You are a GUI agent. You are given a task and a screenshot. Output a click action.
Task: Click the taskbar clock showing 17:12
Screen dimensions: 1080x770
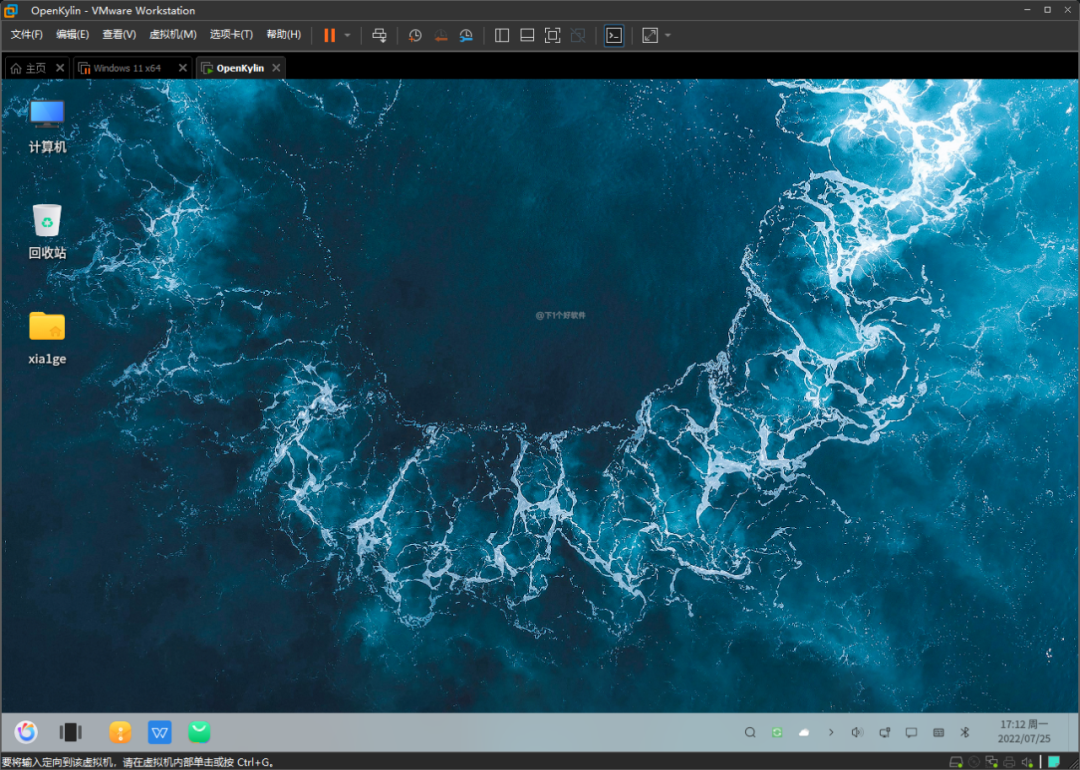coord(1023,731)
